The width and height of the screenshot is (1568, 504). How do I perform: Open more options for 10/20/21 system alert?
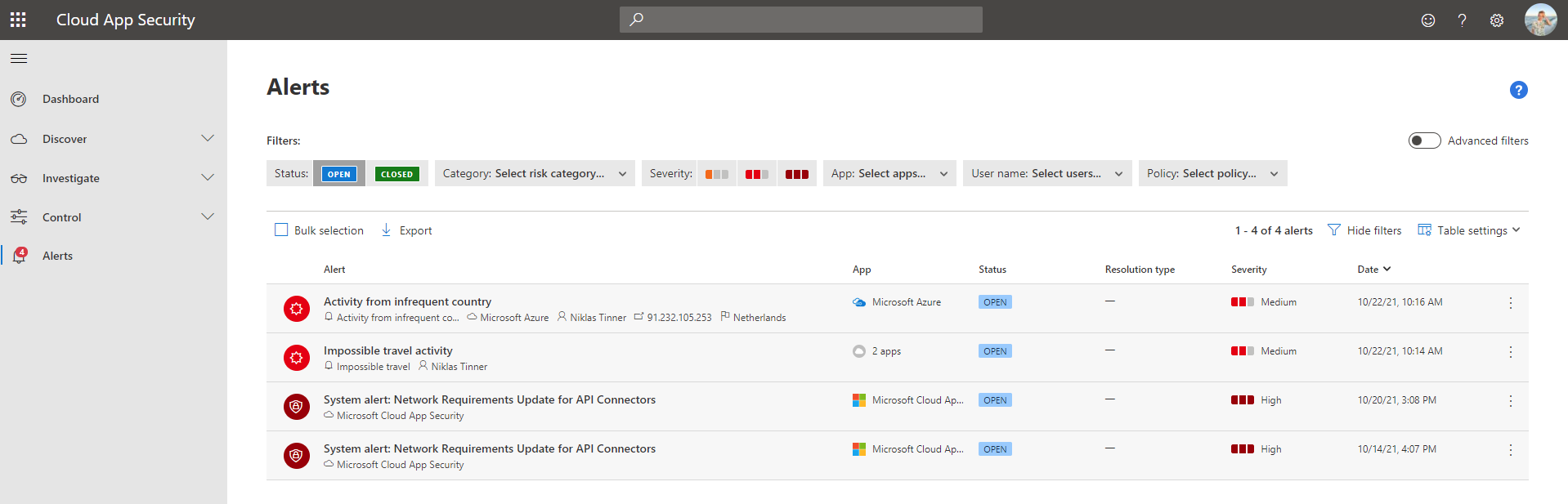(x=1511, y=401)
